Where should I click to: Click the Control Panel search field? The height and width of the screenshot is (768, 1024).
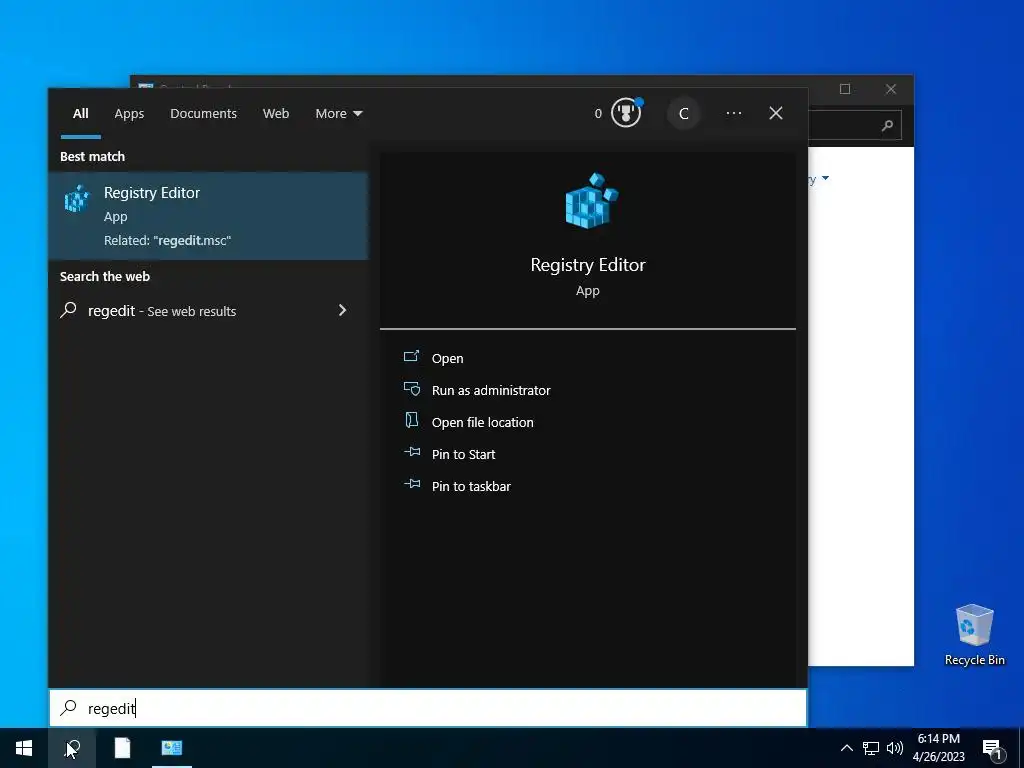tap(855, 125)
